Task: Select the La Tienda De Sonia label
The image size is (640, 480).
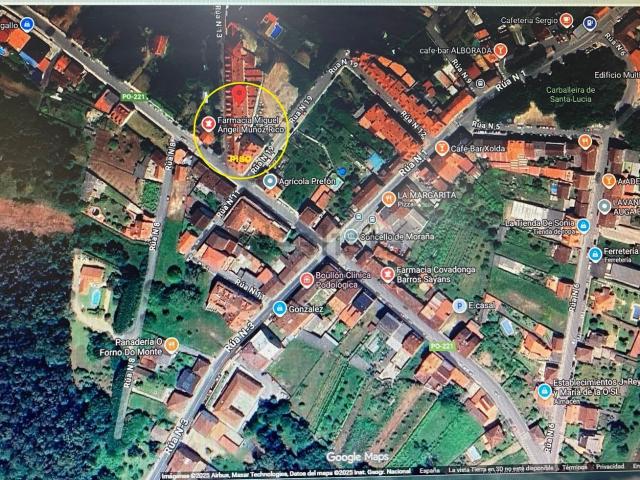Action: click(x=540, y=223)
